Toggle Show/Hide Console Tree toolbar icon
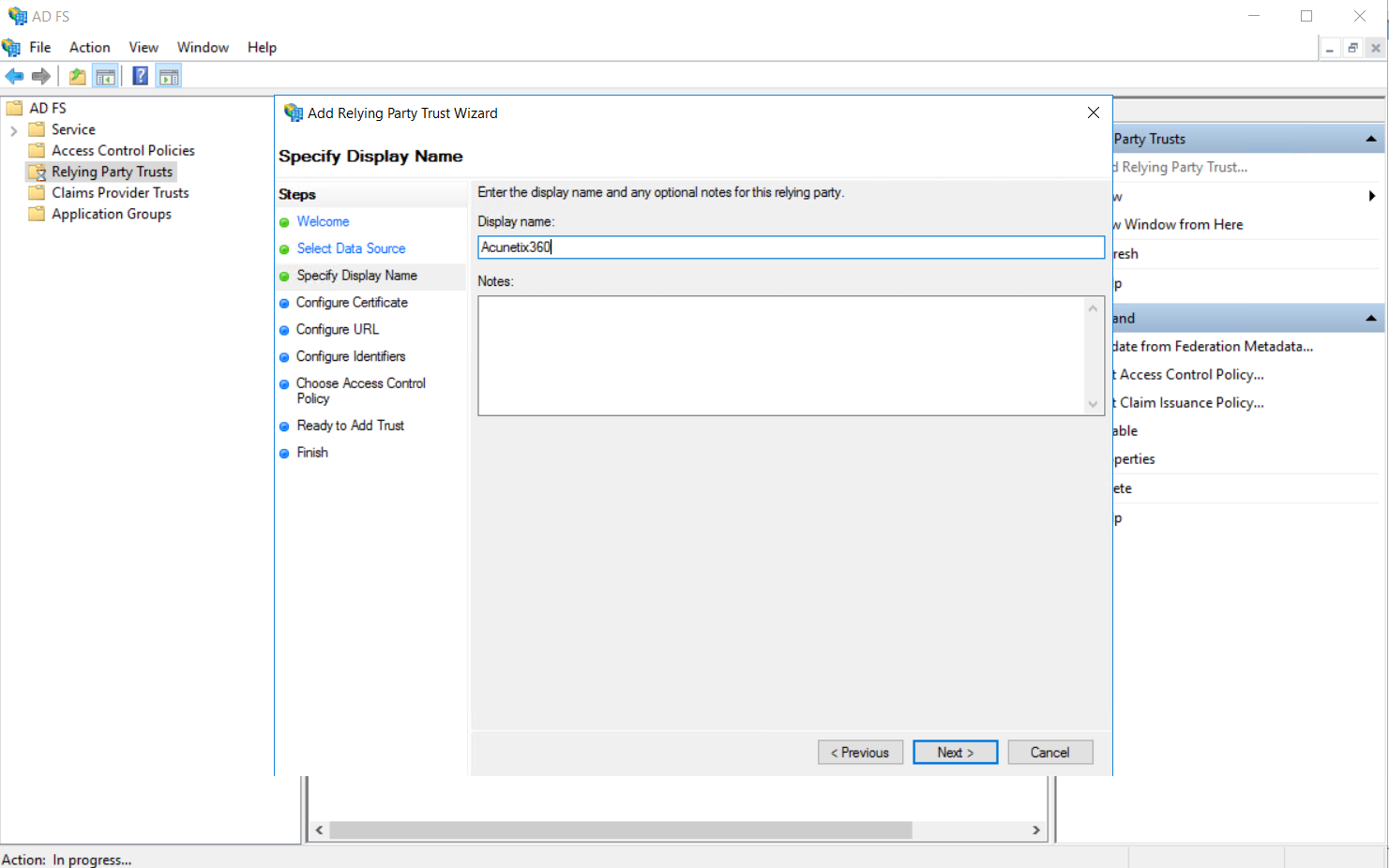 [105, 77]
